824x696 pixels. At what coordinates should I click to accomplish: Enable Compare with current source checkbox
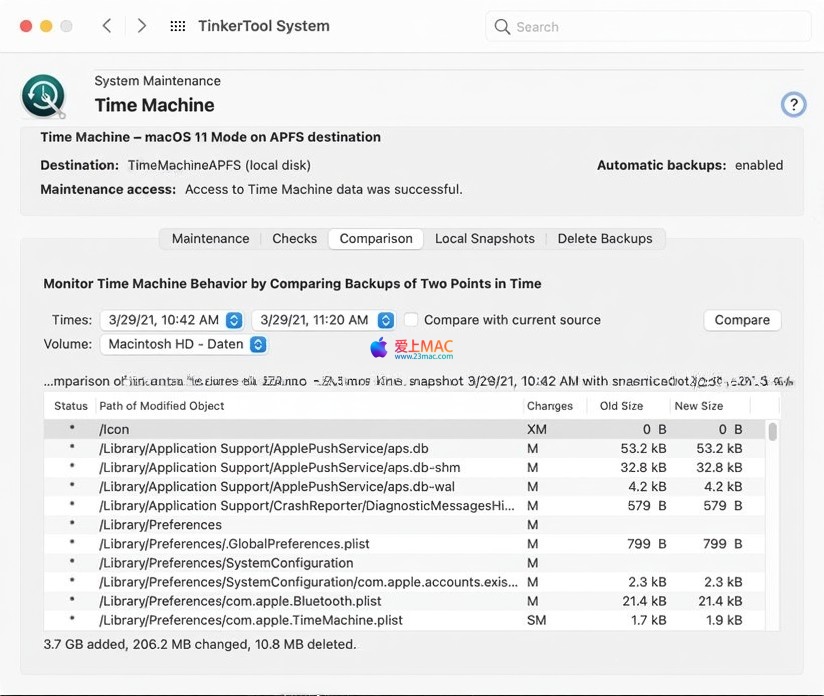coord(411,320)
